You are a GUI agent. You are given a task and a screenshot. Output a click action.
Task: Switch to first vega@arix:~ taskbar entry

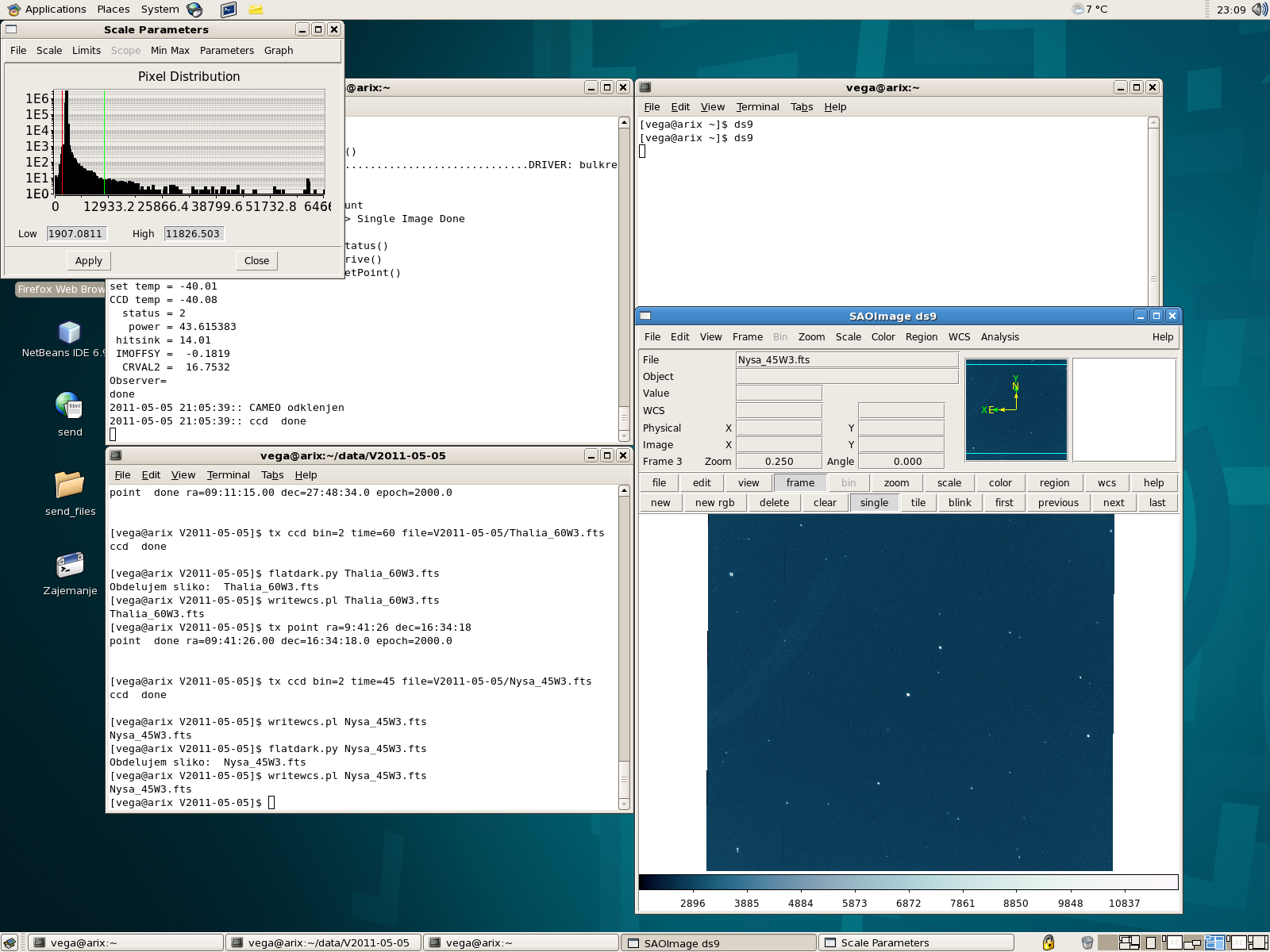pos(126,942)
